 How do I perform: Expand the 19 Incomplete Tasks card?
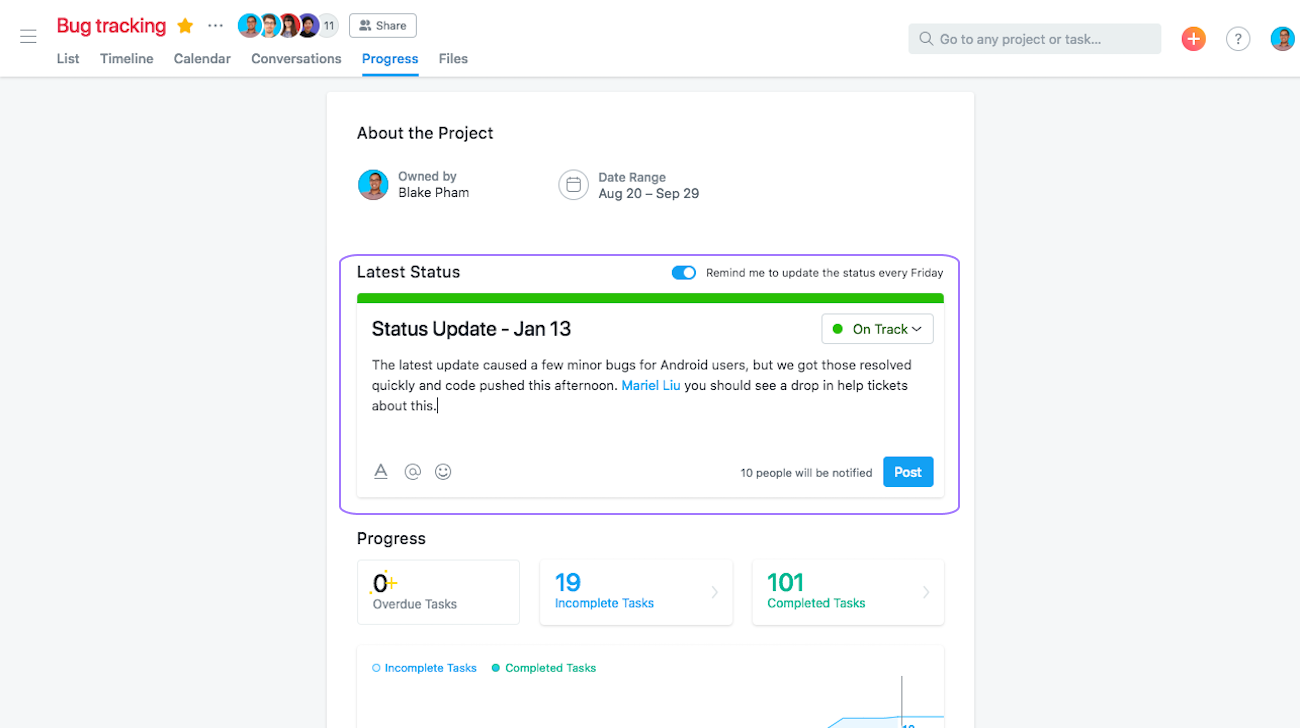click(636, 592)
